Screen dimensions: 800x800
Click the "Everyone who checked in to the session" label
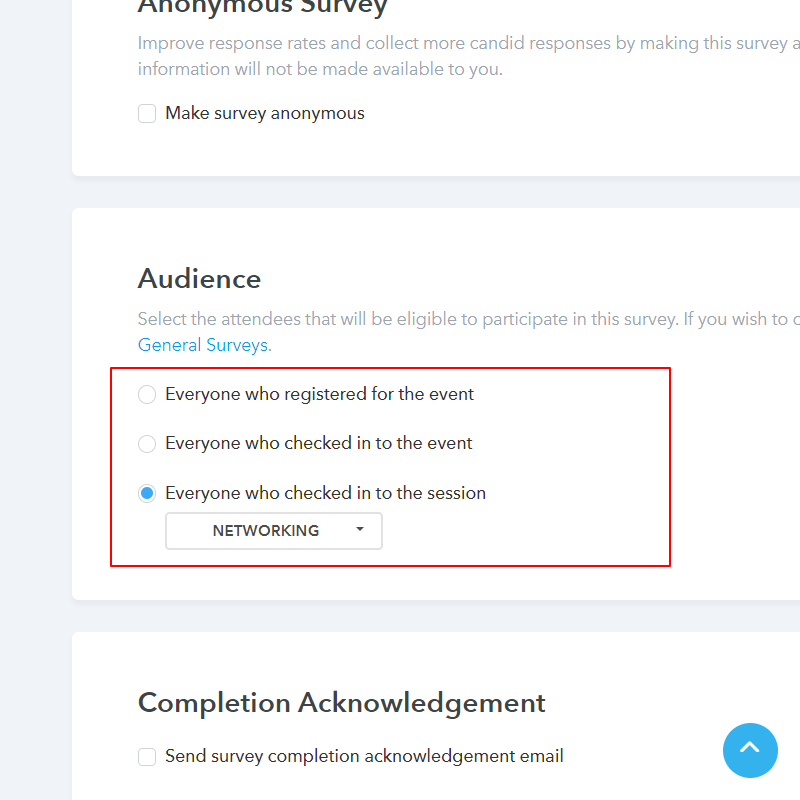click(326, 493)
